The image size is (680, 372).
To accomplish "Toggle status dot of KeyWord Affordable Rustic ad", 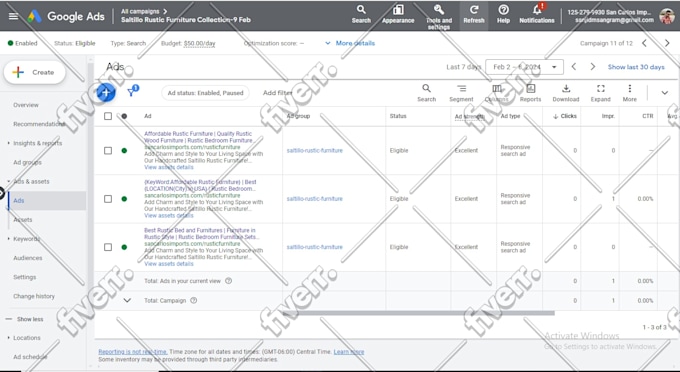I will click(124, 199).
